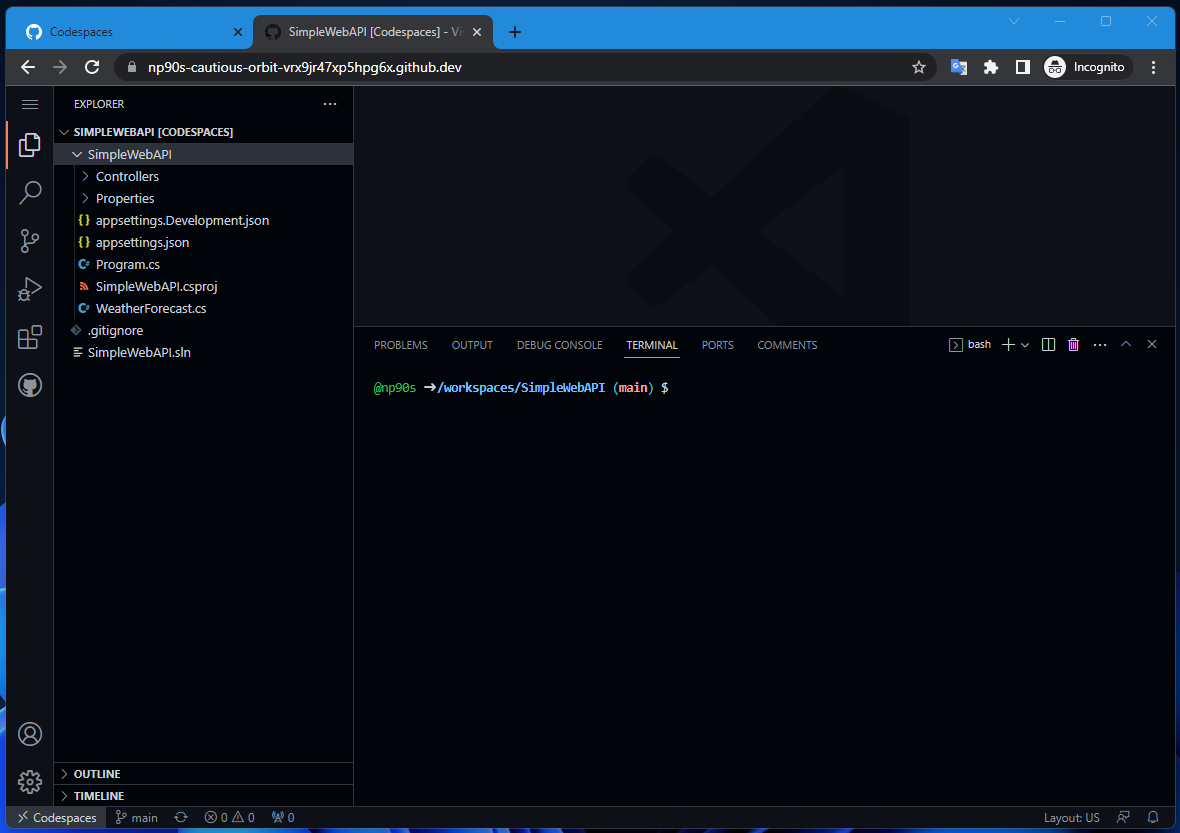Focus the terminal prompt line
Viewport: 1180px width, 833px height.
pyautogui.click(x=521, y=388)
